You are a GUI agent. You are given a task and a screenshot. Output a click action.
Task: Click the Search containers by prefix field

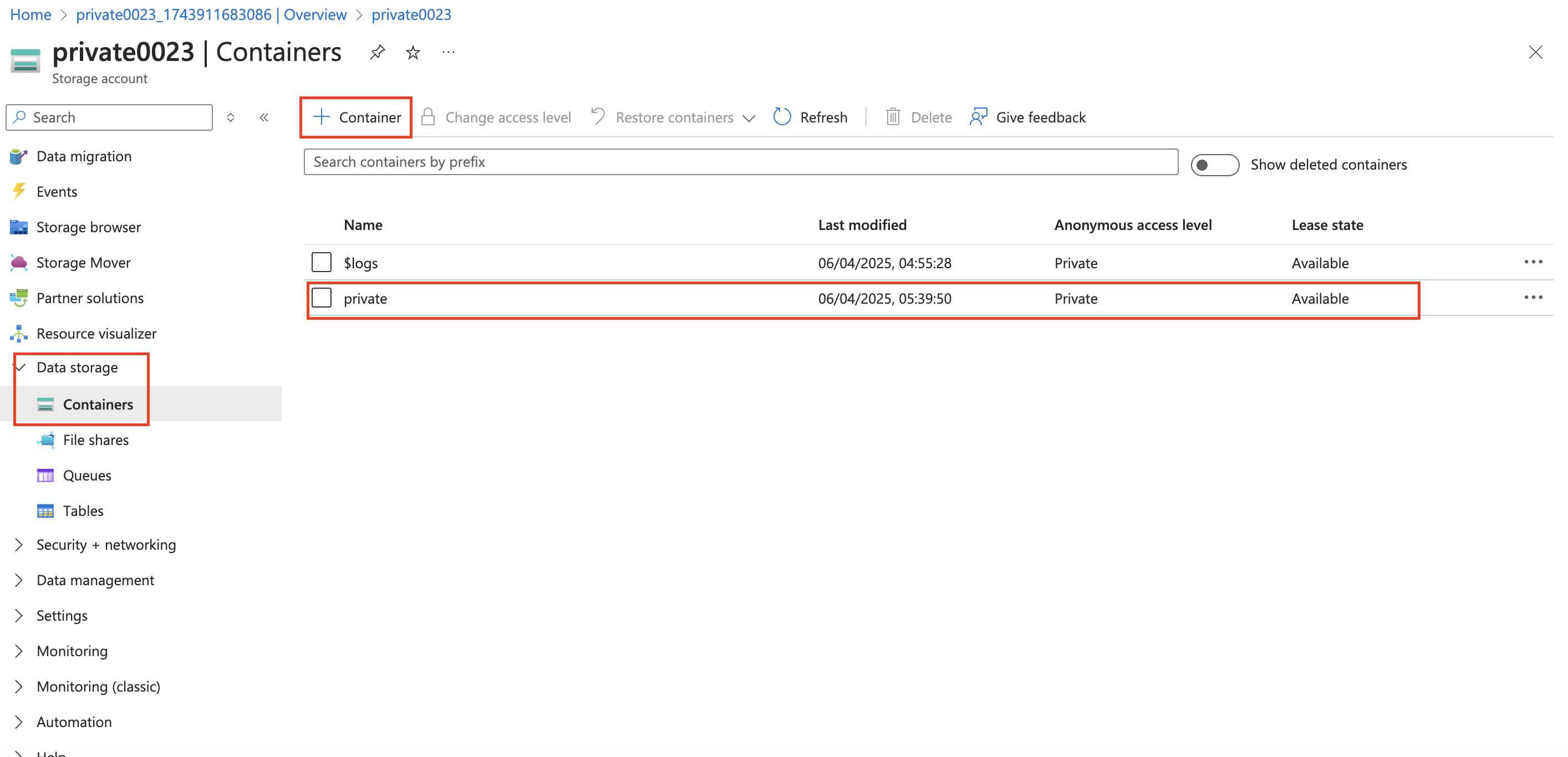[x=741, y=162]
